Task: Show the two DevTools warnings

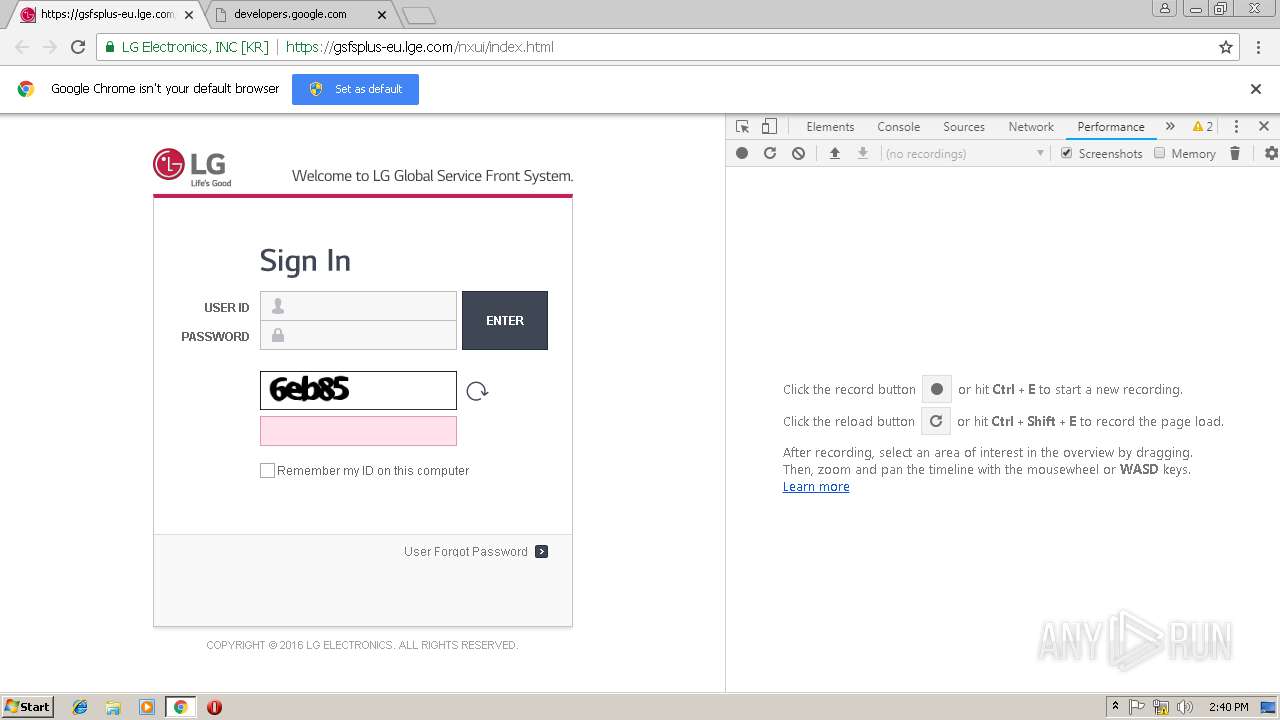Action: (1203, 127)
